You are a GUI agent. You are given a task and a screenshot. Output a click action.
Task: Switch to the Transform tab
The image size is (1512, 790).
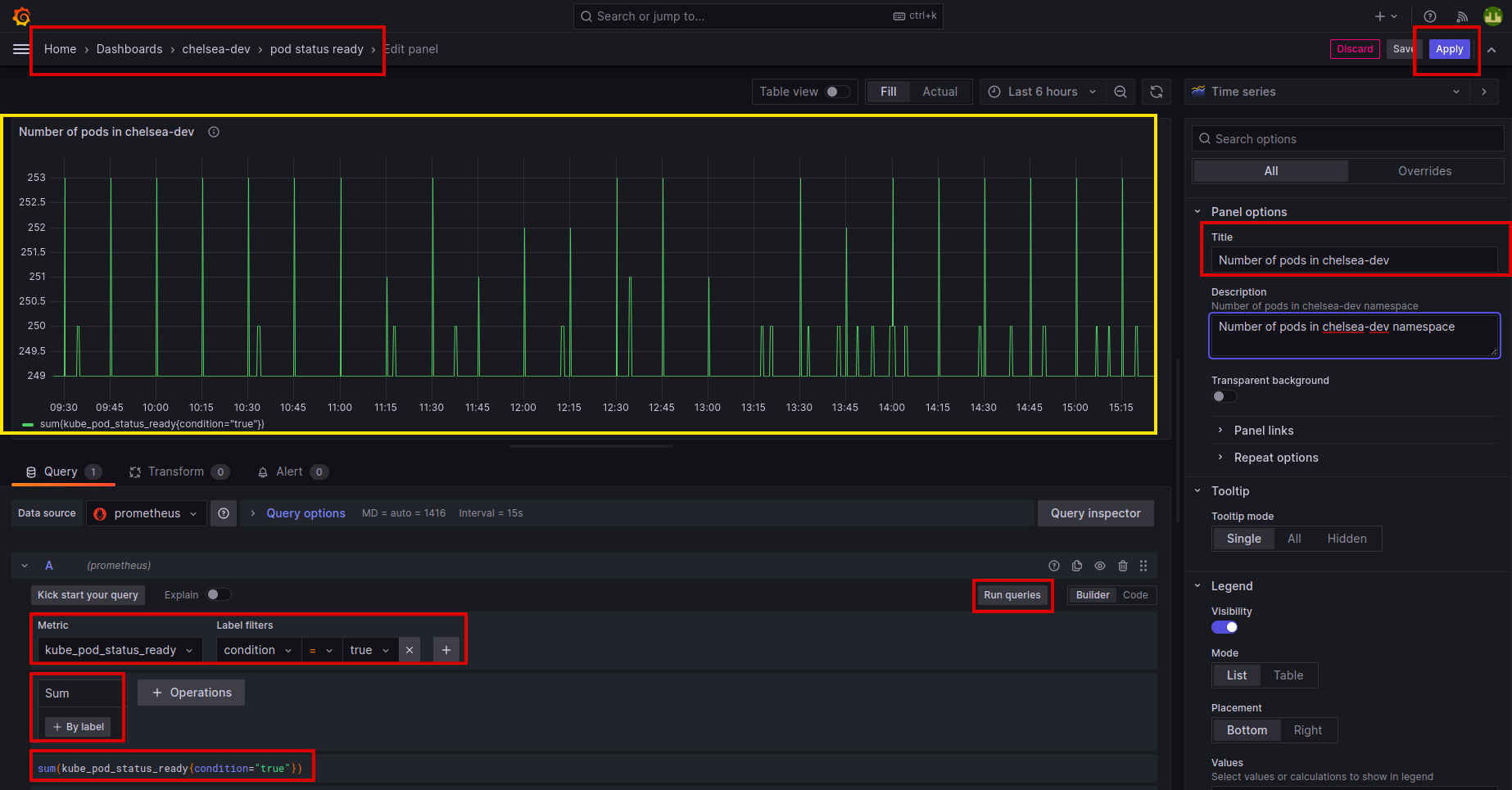tap(176, 472)
